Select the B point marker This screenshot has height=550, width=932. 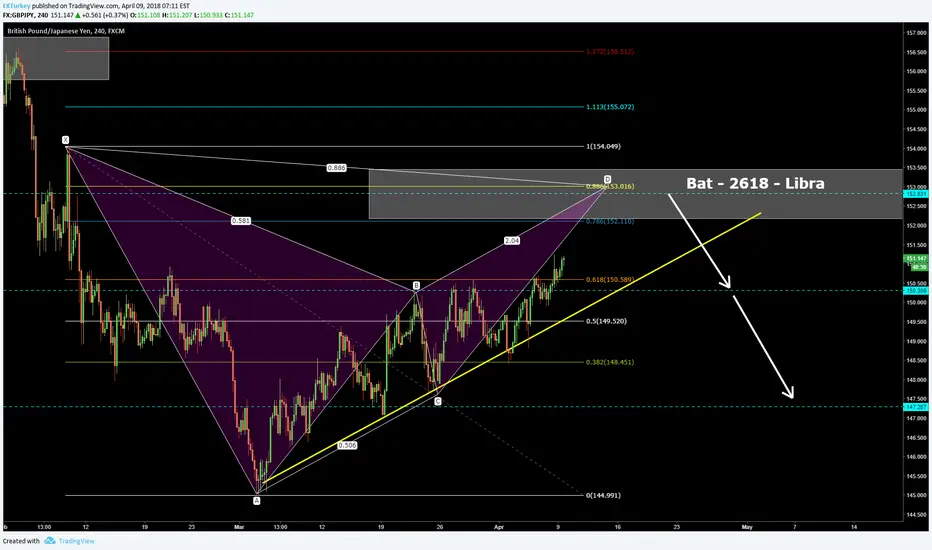416,286
